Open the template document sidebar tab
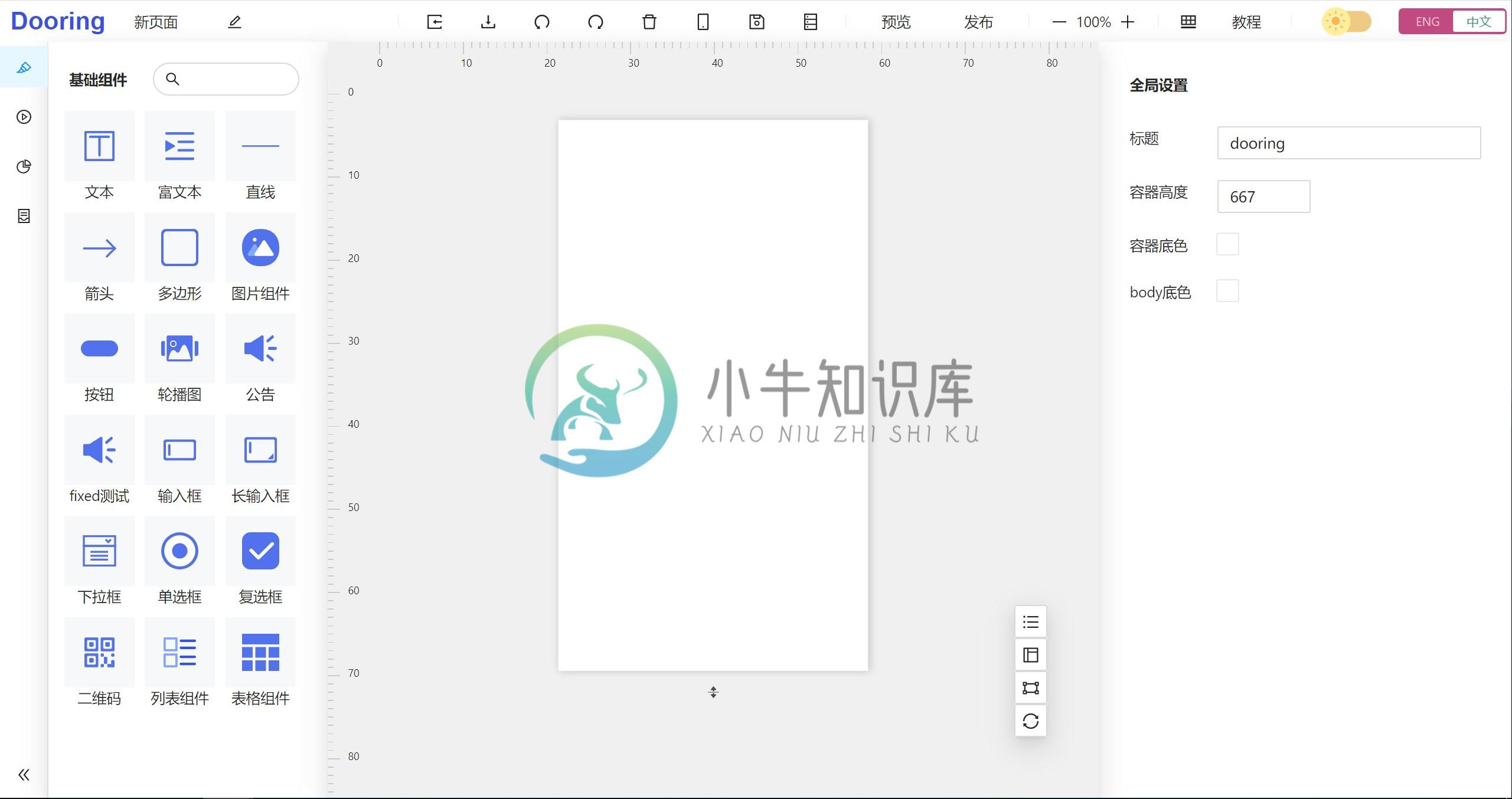Viewport: 1512px width, 799px height. [24, 216]
